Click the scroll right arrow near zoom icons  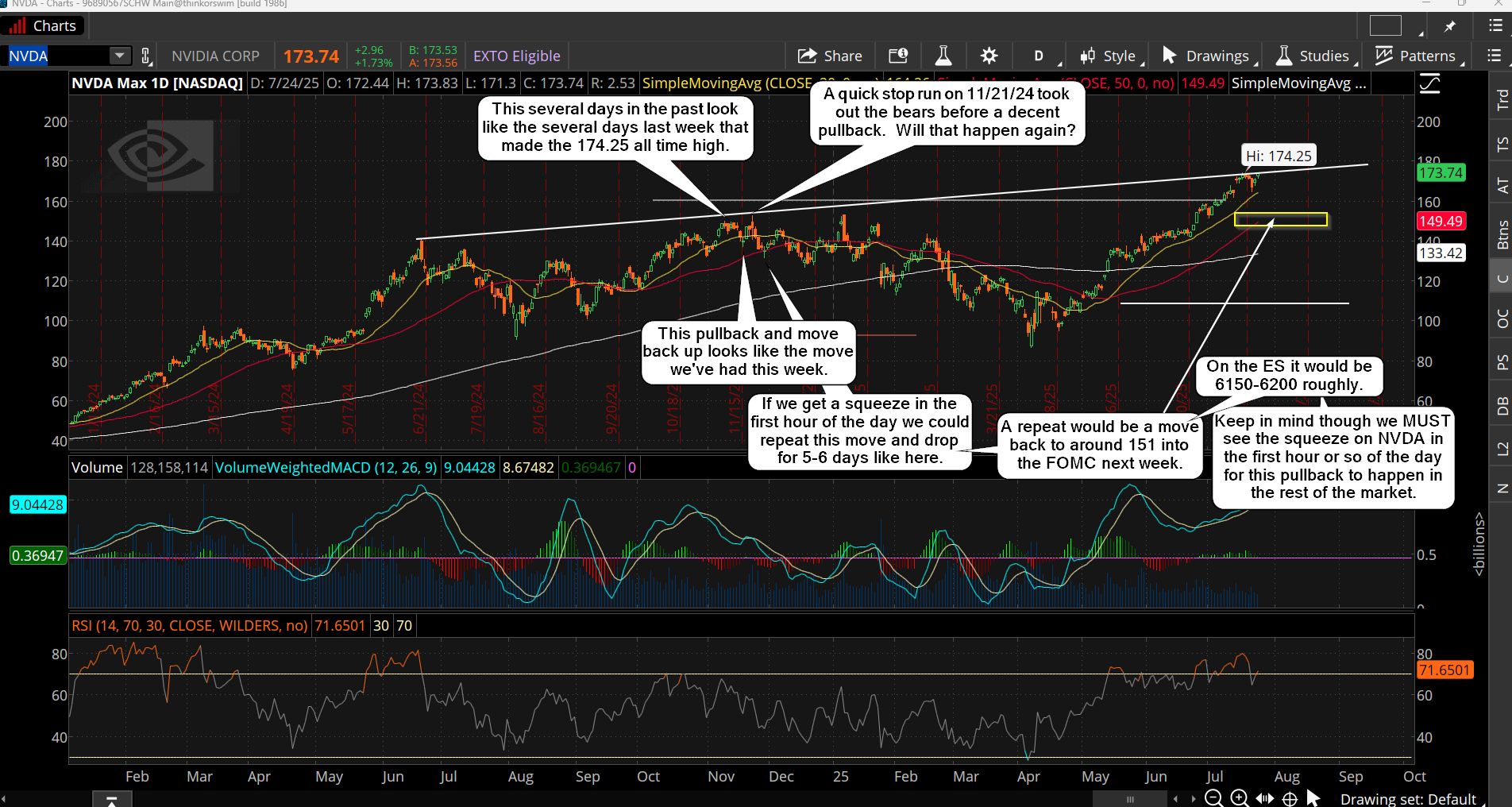[1193, 799]
